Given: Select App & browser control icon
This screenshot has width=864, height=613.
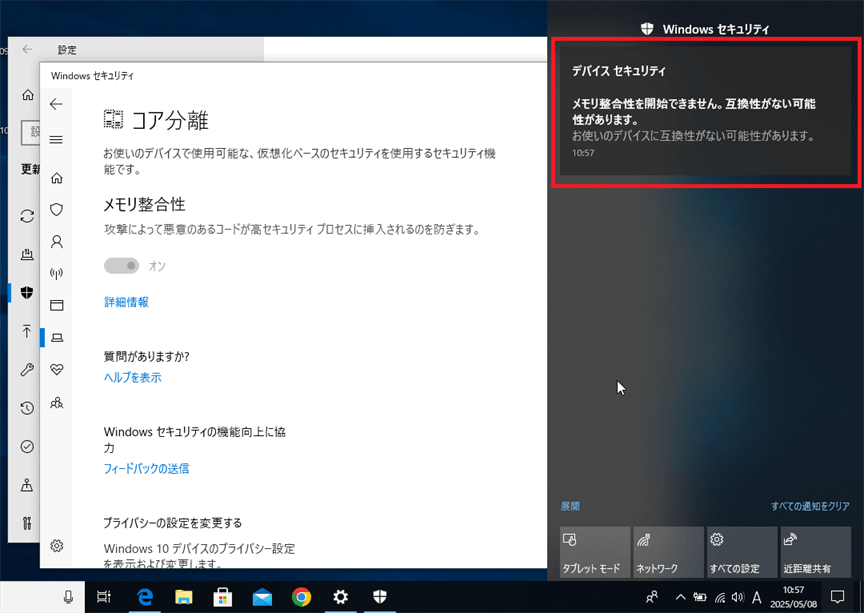Looking at the screenshot, I should click(x=57, y=305).
